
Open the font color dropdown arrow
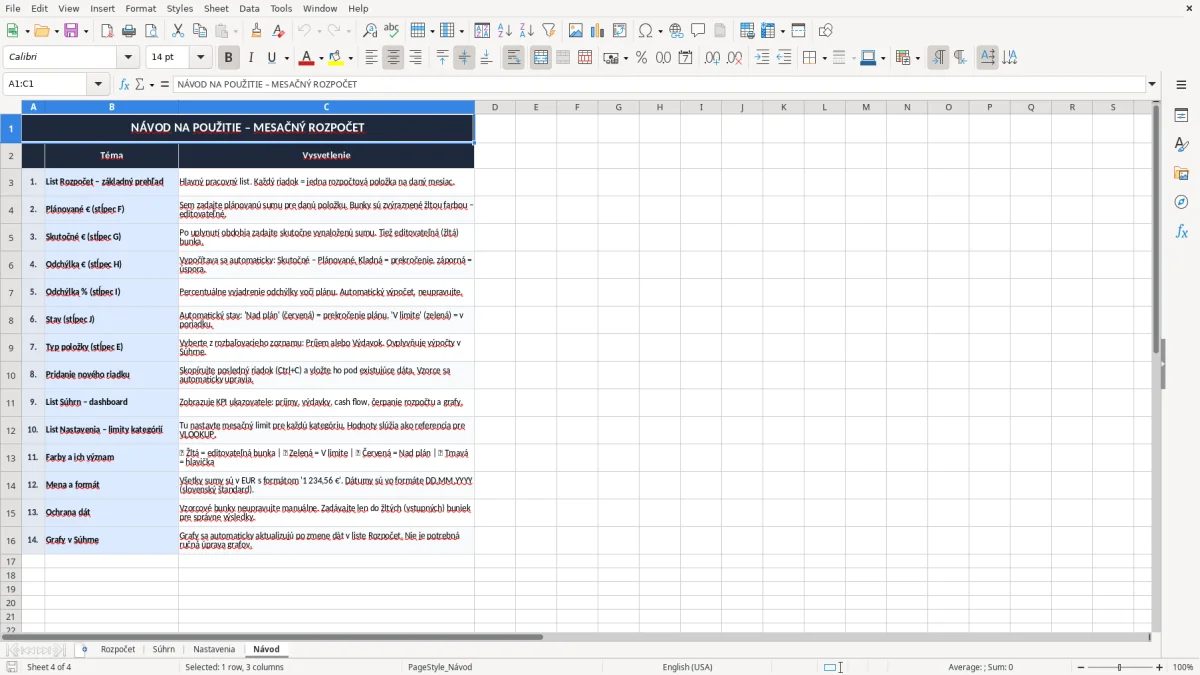click(x=321, y=58)
